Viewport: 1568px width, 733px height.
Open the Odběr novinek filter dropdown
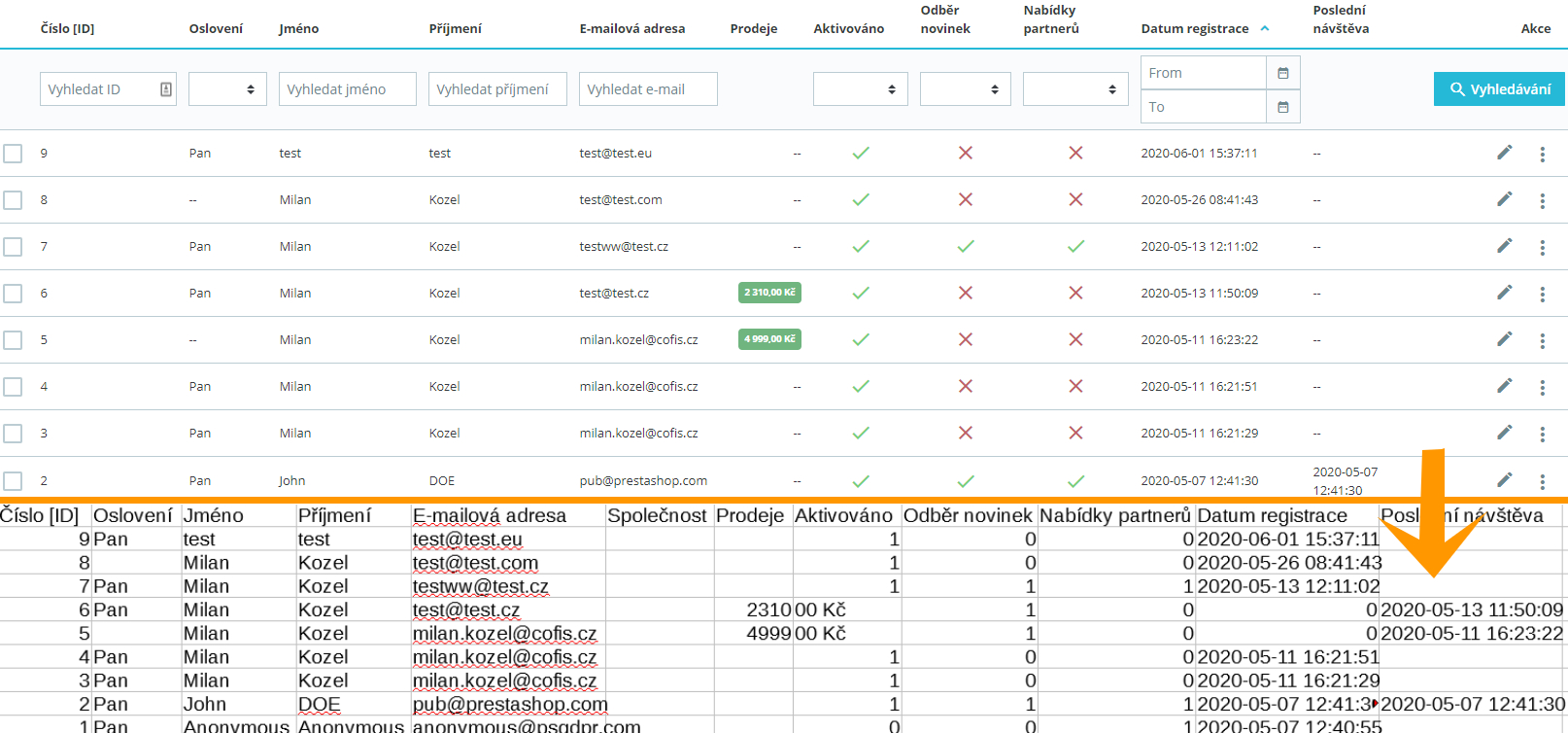pyautogui.click(x=966, y=89)
